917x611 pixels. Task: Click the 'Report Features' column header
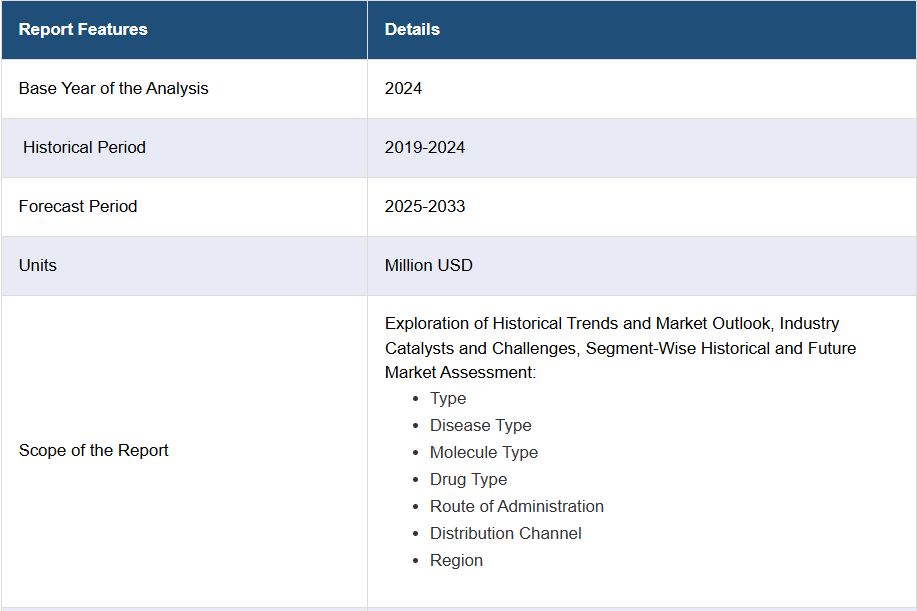click(x=184, y=30)
